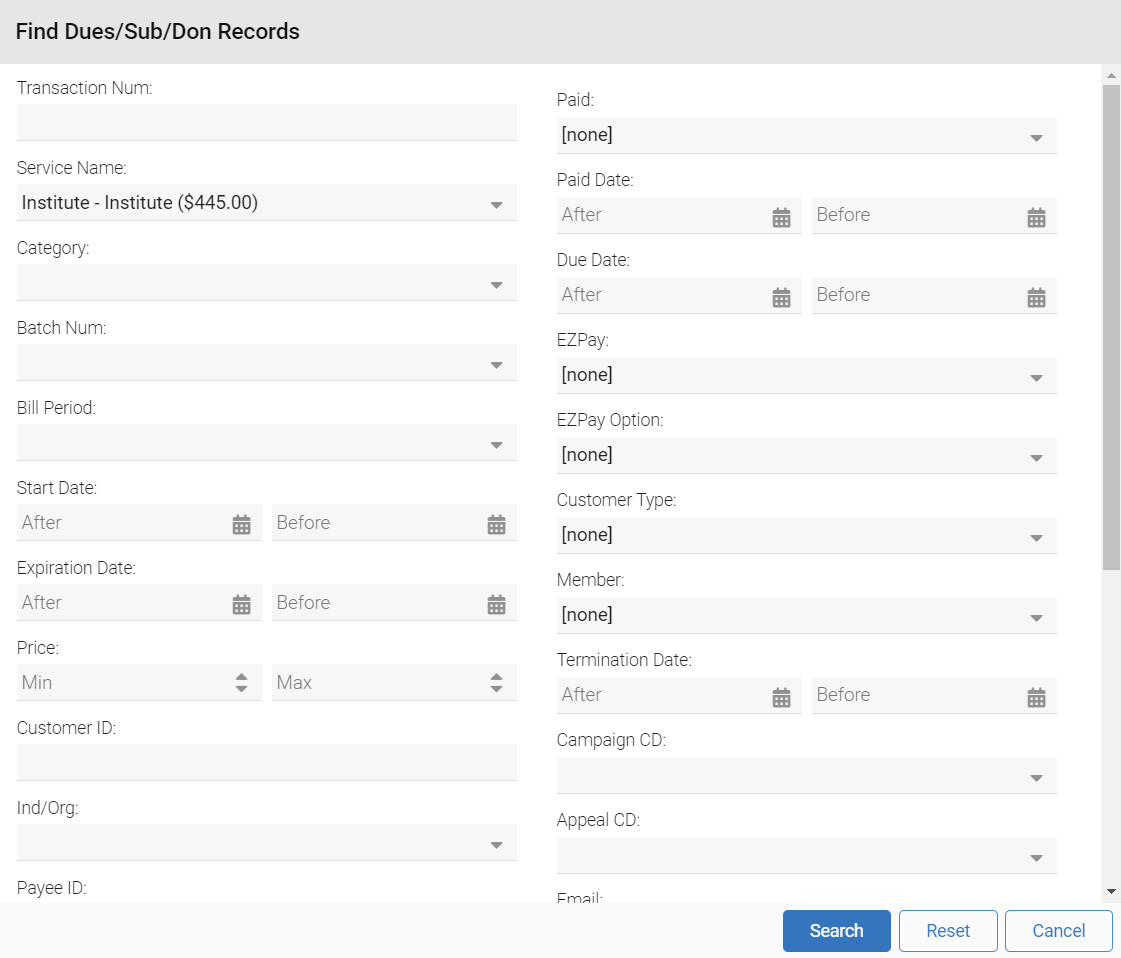
Task: Open calendar for Due Date Before field
Action: [1037, 297]
